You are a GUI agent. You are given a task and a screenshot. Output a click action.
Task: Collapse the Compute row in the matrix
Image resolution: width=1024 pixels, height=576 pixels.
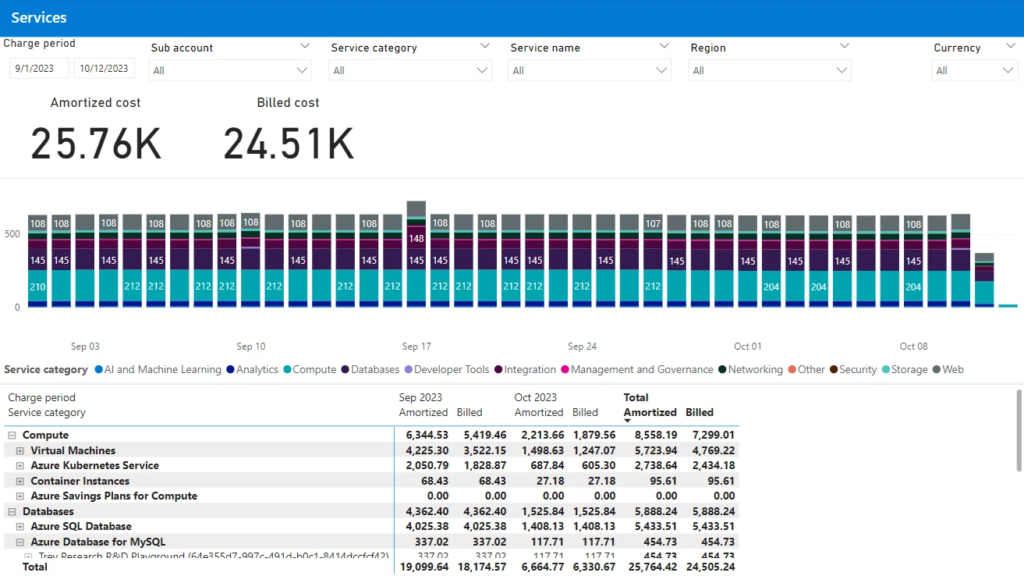tap(12, 436)
